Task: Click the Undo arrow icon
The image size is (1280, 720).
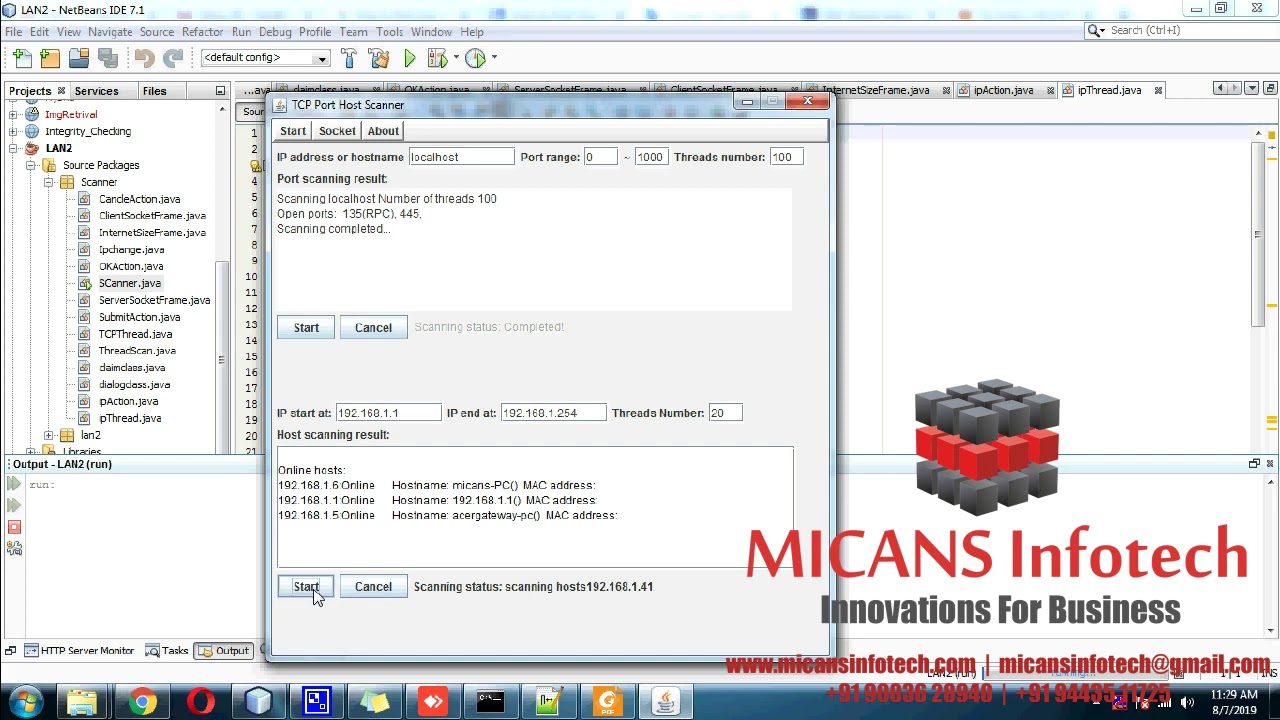Action: (x=145, y=59)
